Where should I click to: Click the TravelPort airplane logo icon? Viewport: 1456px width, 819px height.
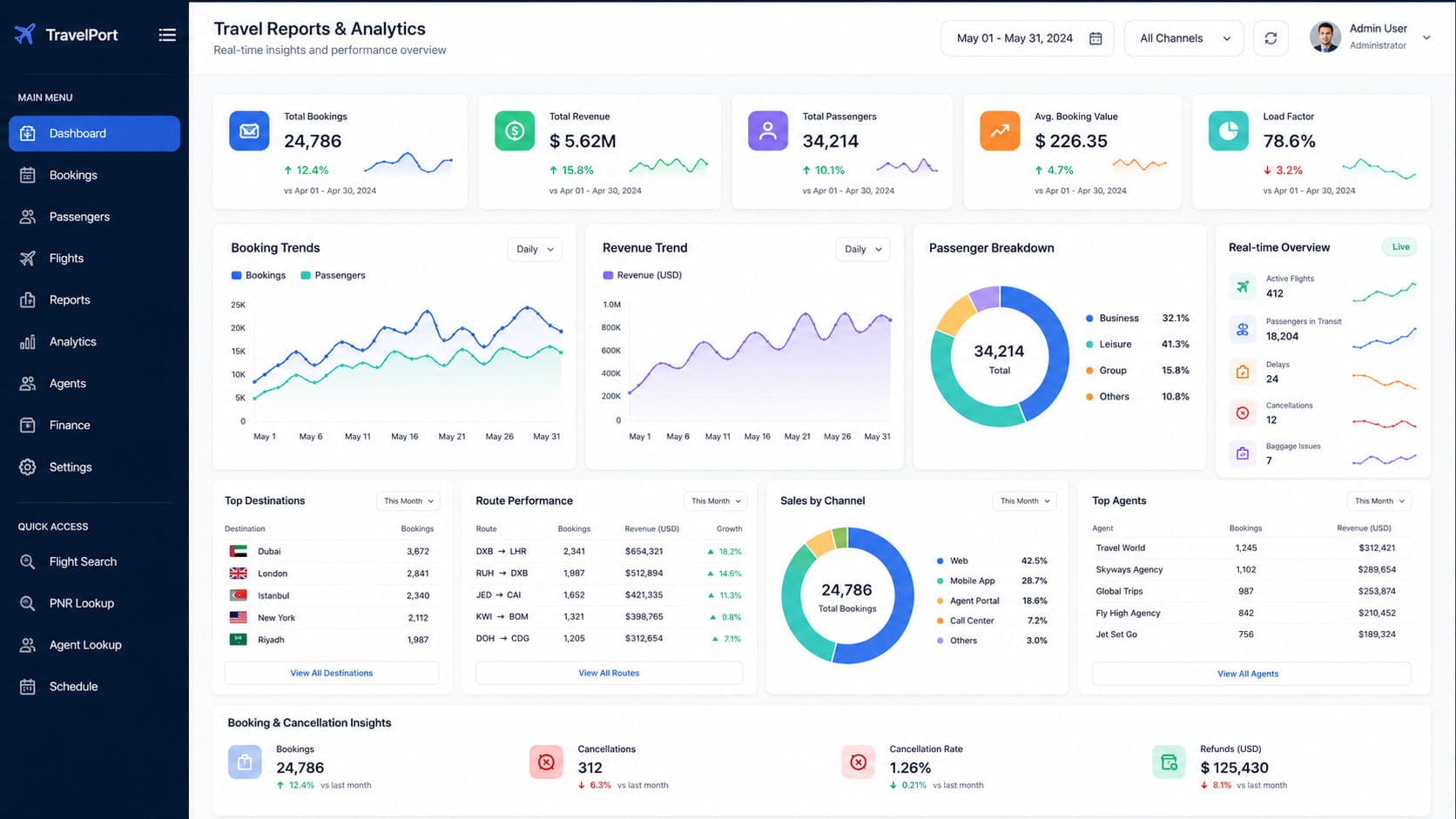point(25,34)
